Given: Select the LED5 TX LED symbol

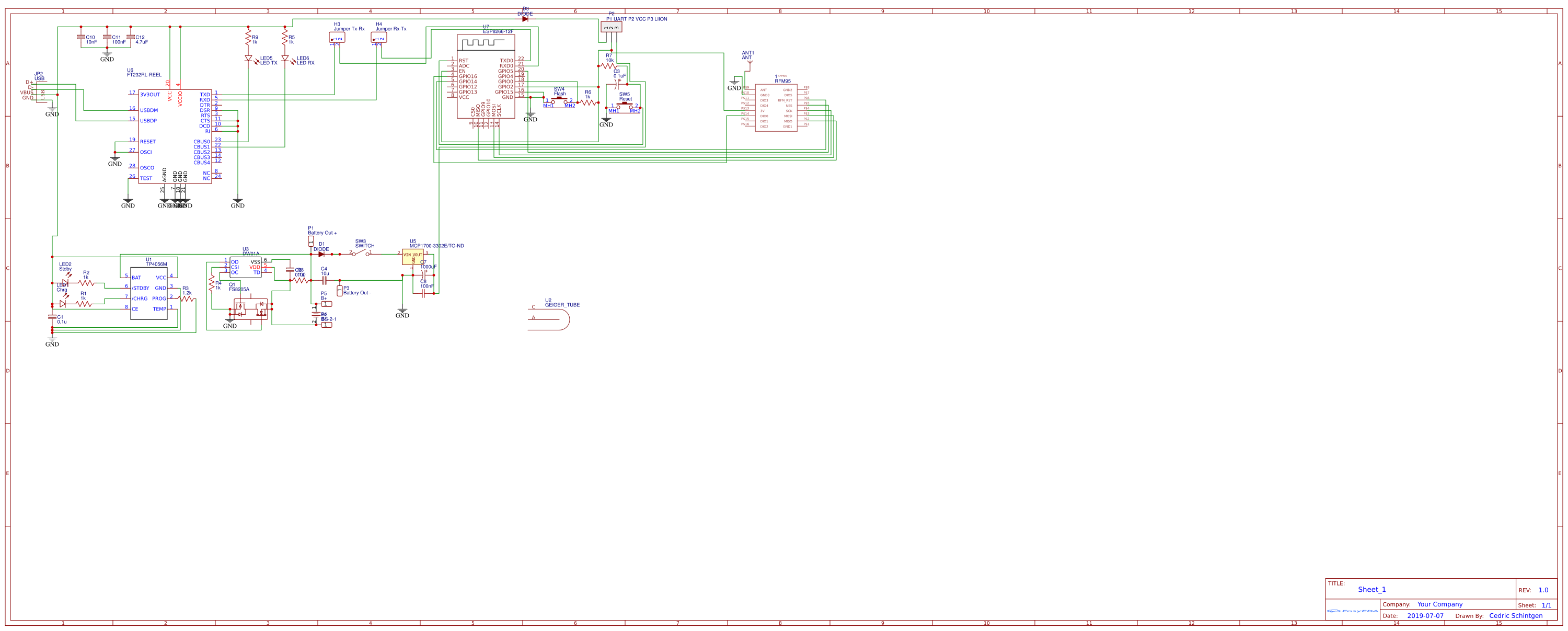Looking at the screenshot, I should (248, 59).
